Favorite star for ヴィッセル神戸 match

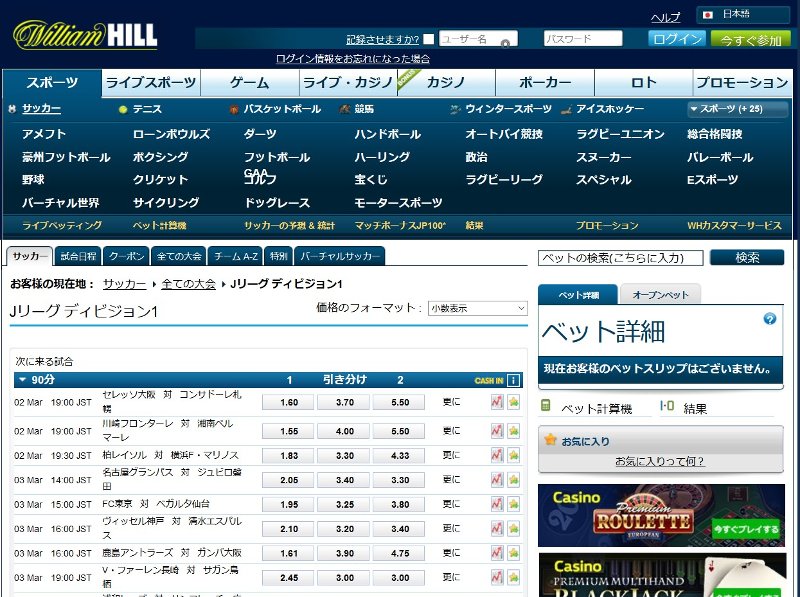click(513, 529)
